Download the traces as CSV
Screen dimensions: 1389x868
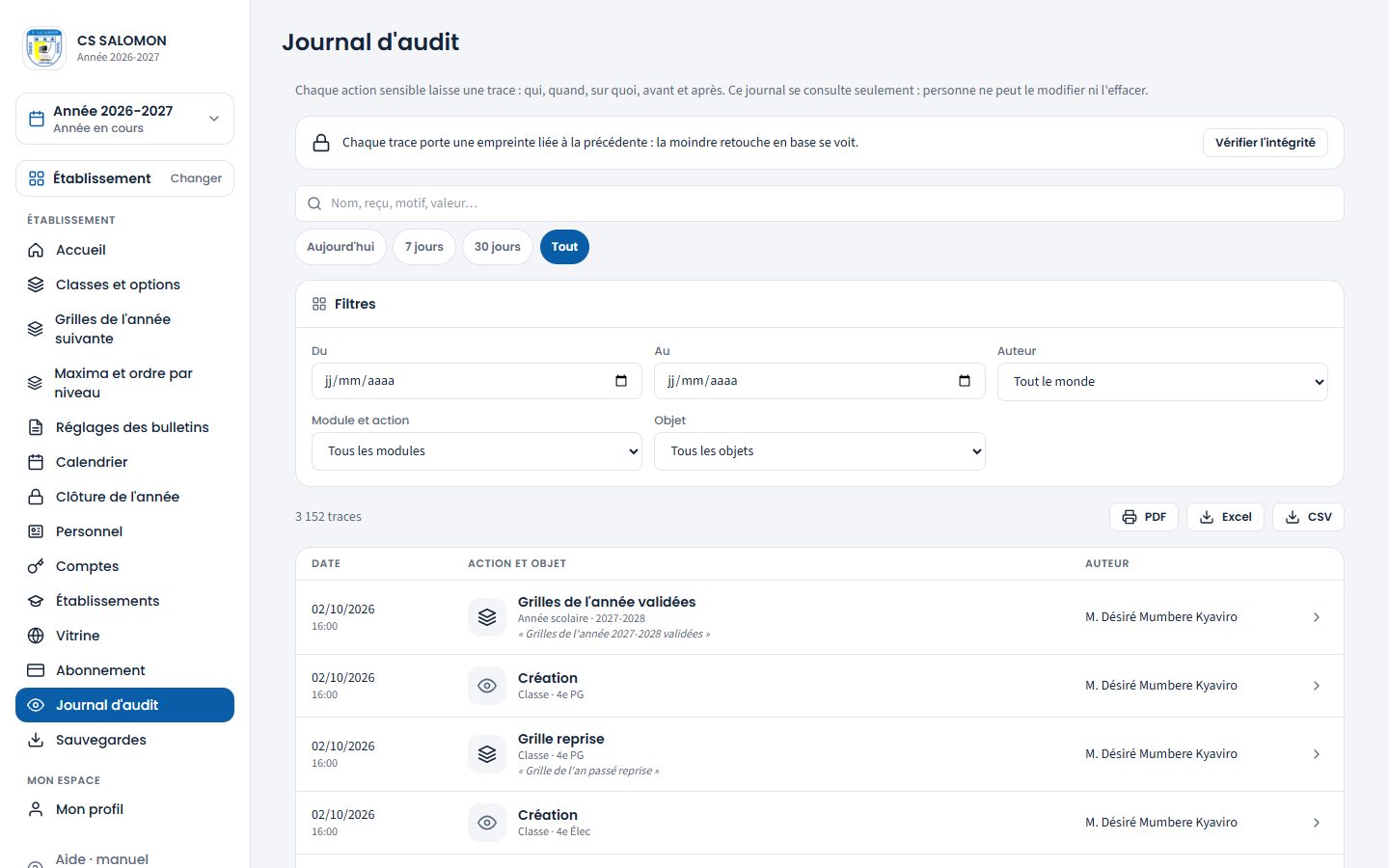coord(1308,517)
